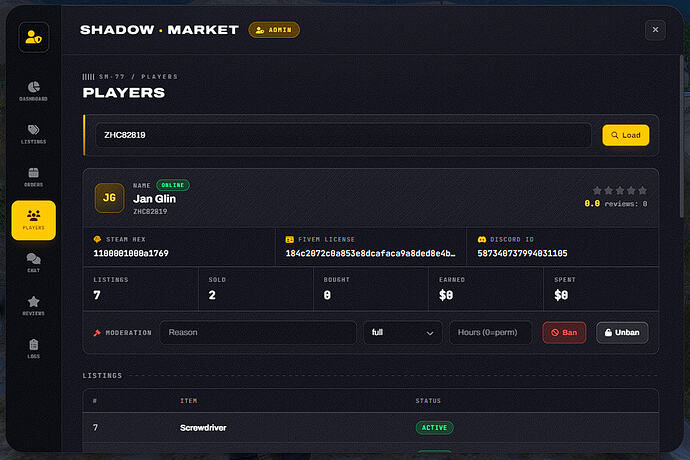This screenshot has height=460, width=690.
Task: Click the five-star rating display
Action: coord(620,191)
